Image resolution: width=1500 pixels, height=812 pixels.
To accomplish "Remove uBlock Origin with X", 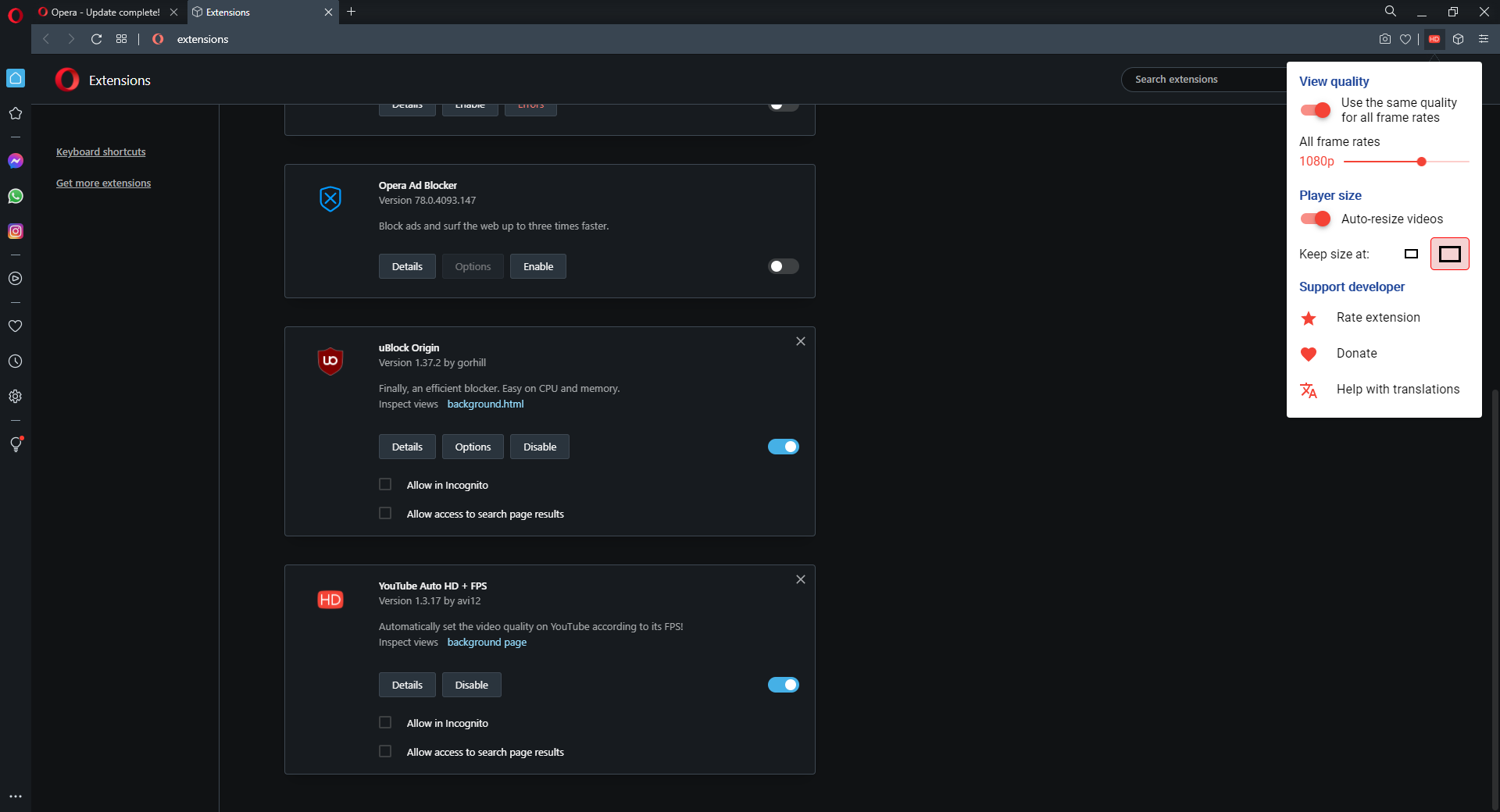I will coord(801,341).
